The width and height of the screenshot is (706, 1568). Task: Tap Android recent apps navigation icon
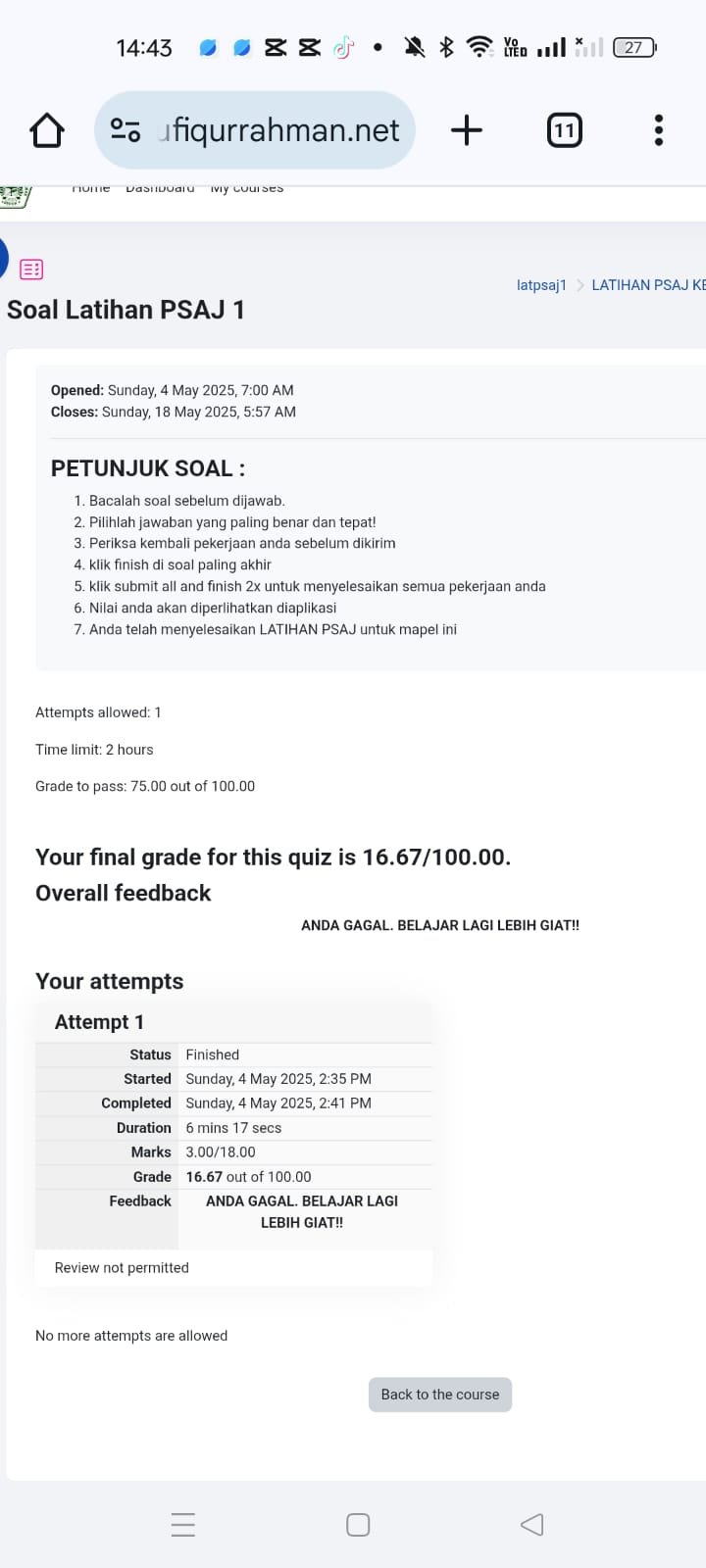point(183,1525)
